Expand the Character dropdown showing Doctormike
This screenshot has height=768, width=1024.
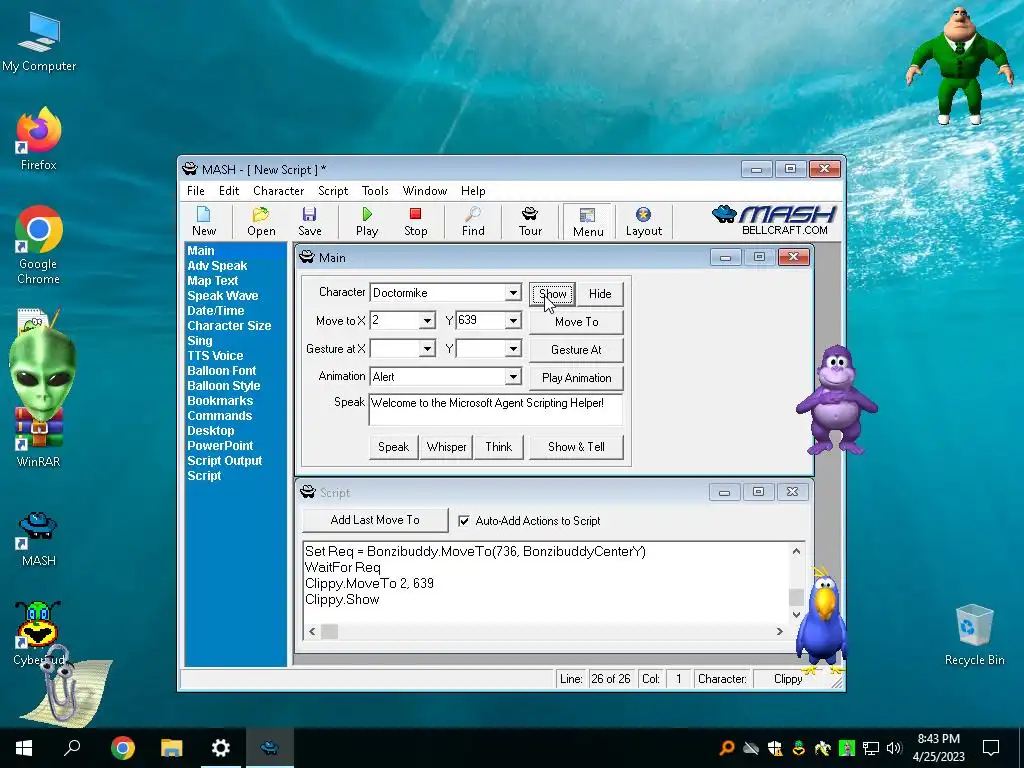pos(513,293)
